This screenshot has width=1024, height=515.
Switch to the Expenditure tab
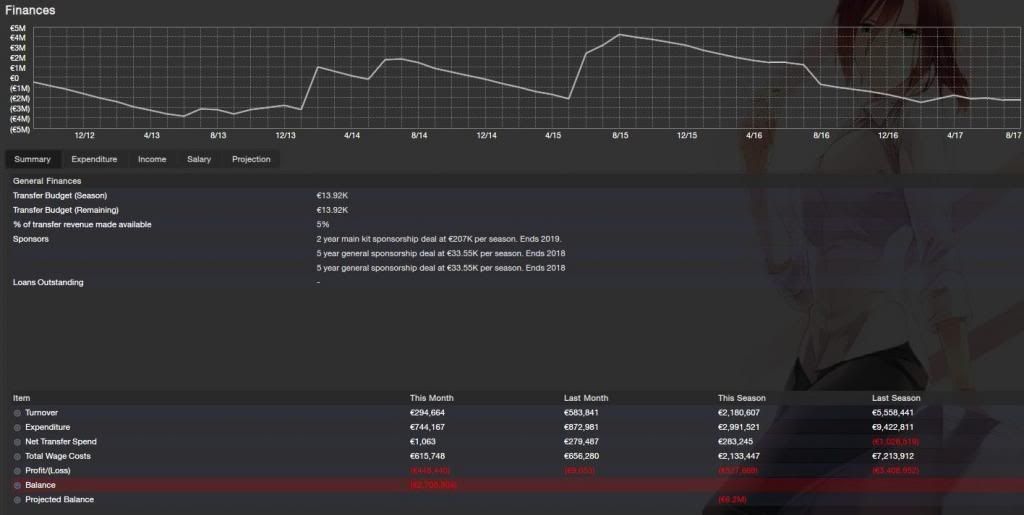[94, 159]
